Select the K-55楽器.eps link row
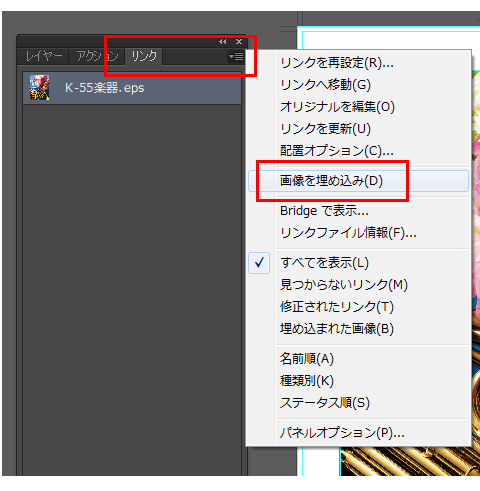 tap(132, 88)
